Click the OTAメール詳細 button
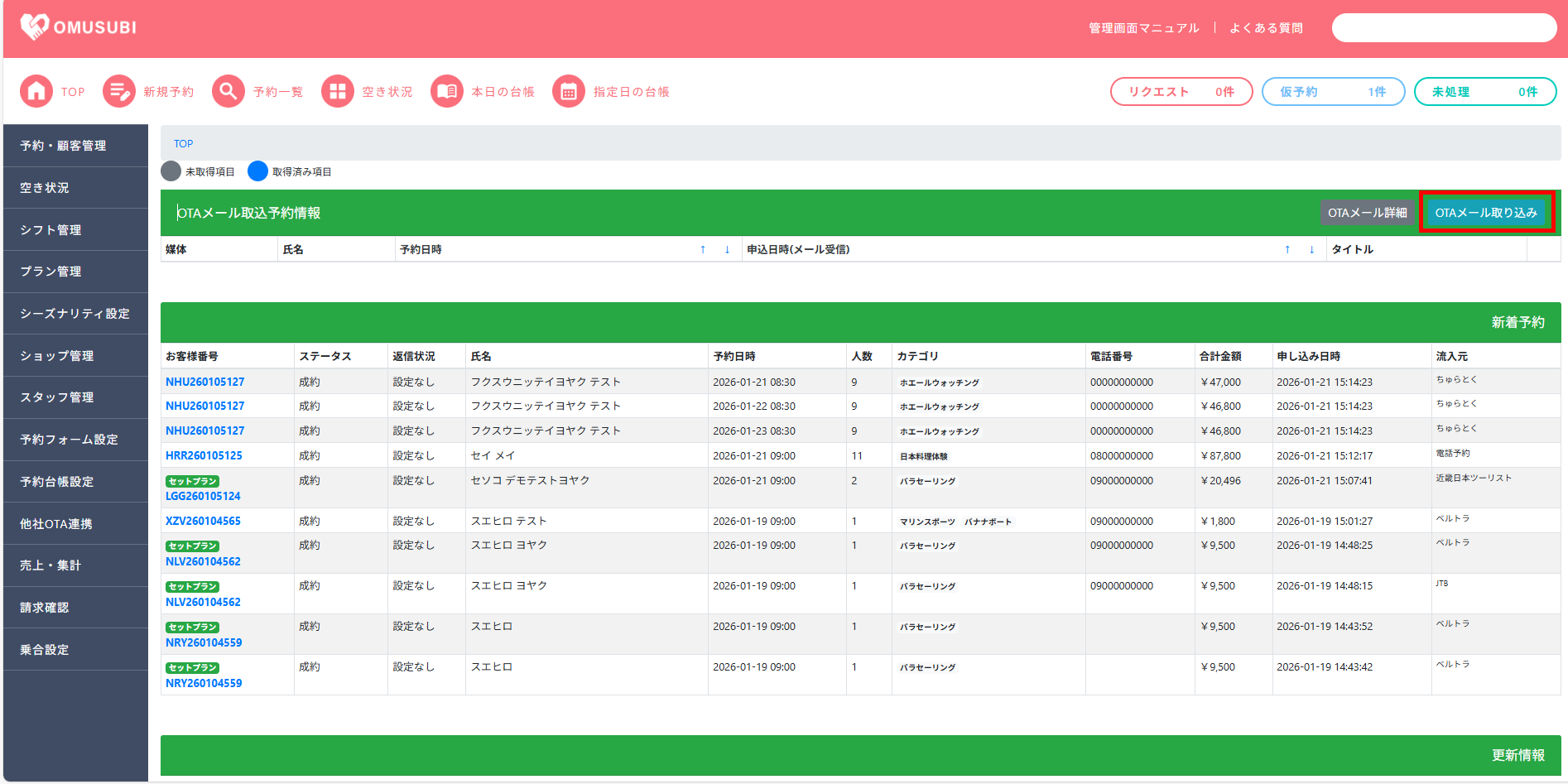1568x784 pixels. pos(1367,213)
